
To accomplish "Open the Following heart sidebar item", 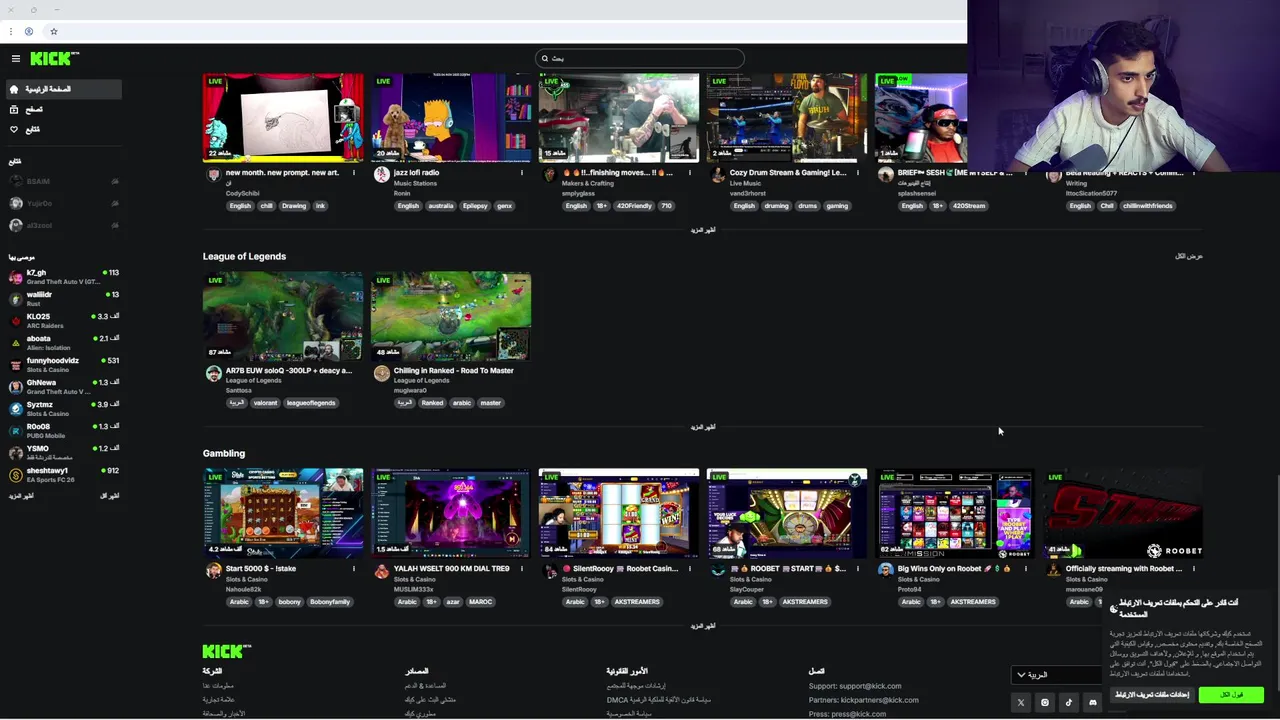I will (62, 129).
